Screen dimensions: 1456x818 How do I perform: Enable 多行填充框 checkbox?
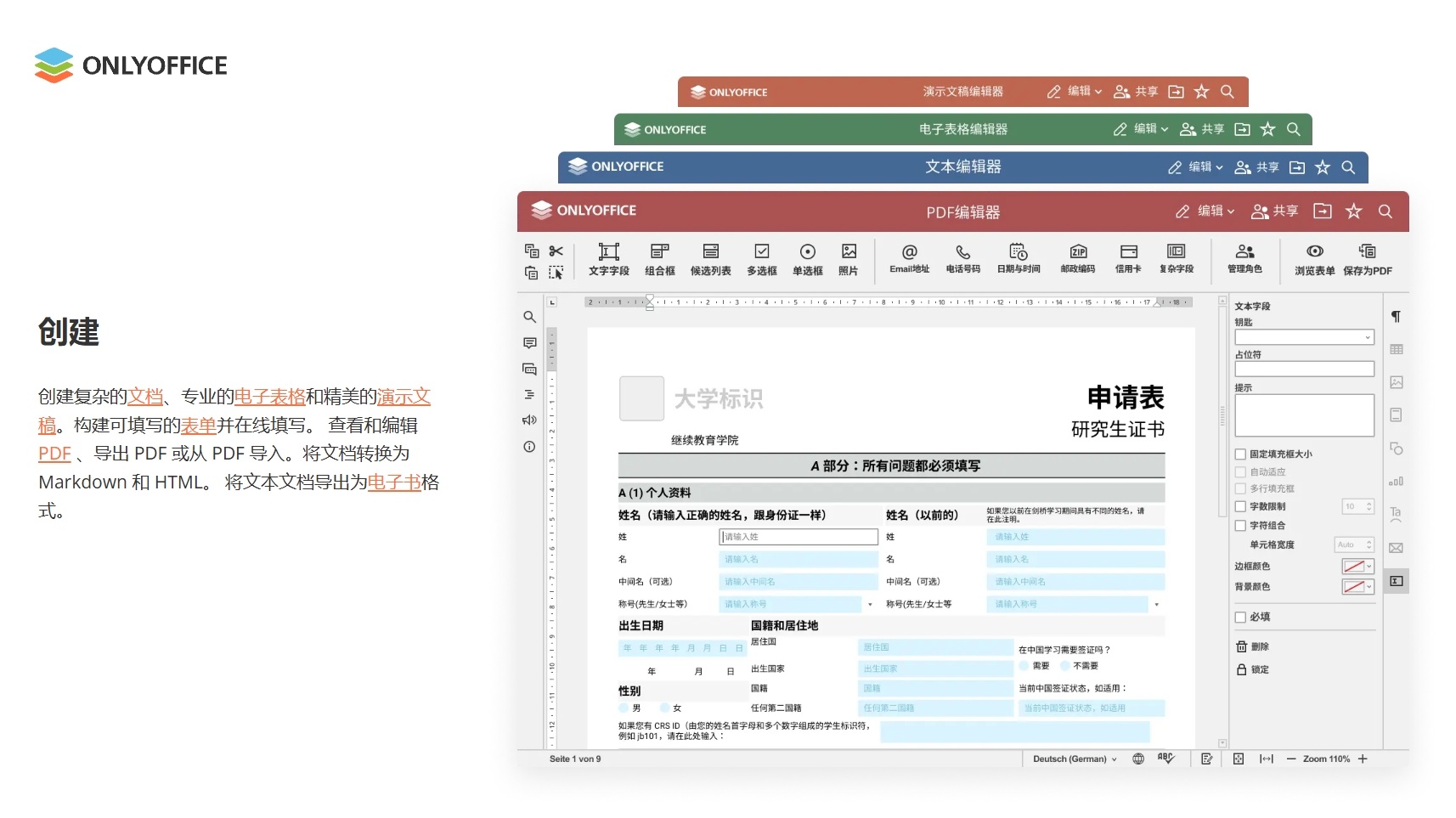click(1240, 488)
